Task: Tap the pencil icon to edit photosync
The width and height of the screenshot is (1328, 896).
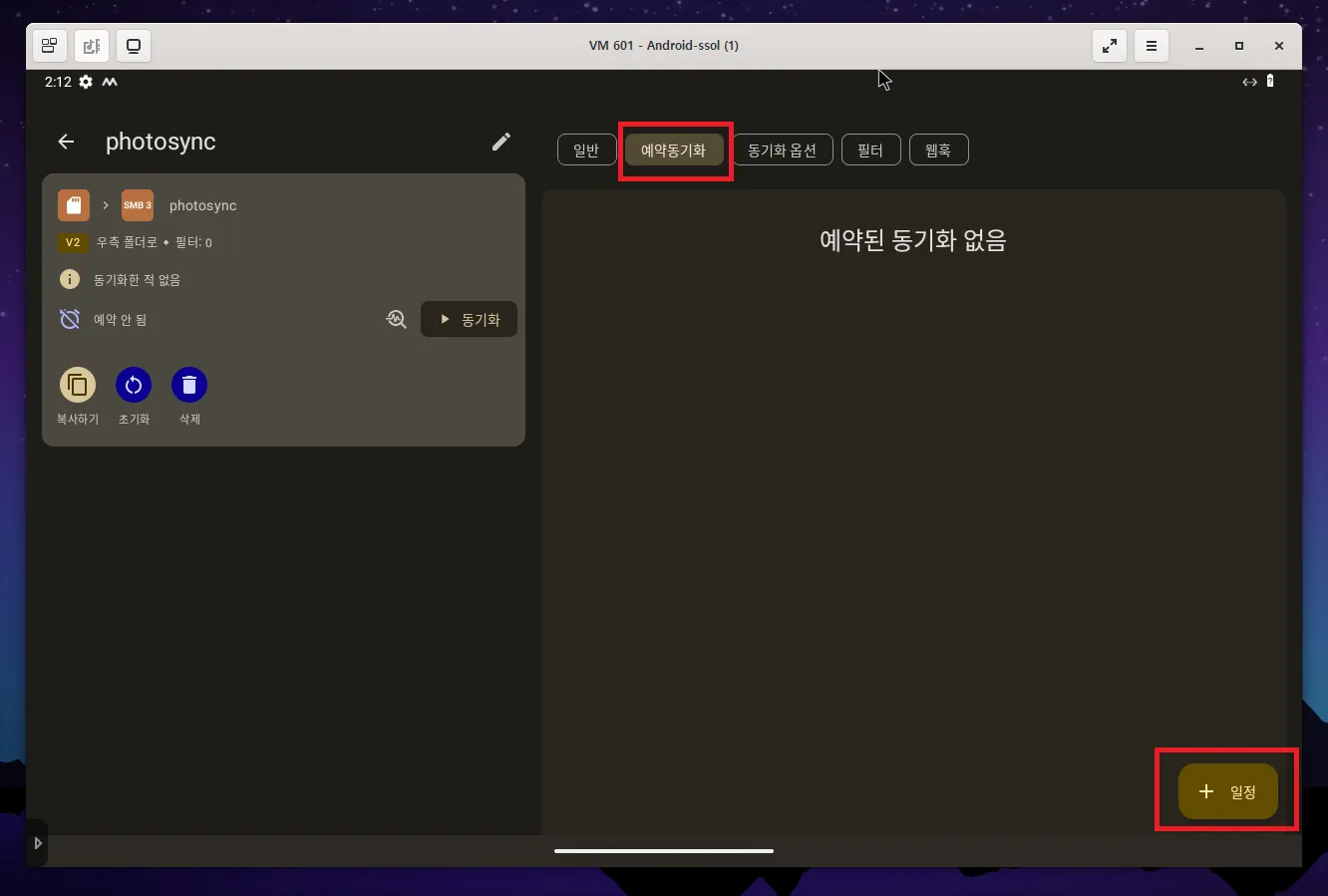Action: [500, 142]
